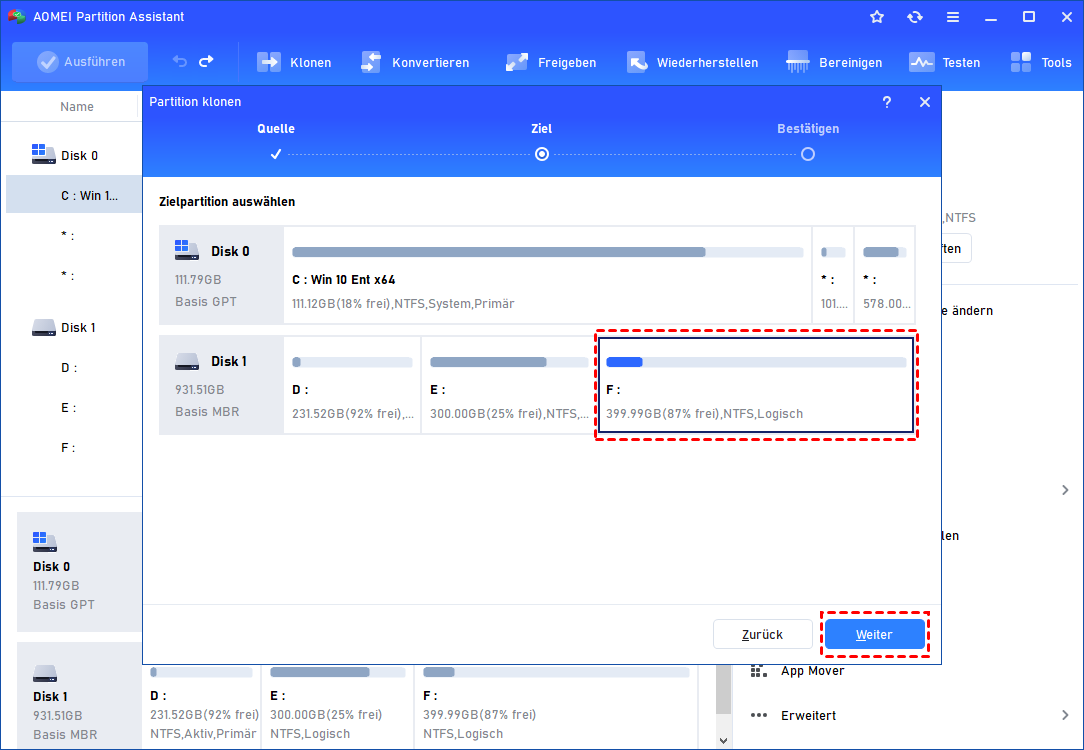Select the 101 MB star partition in dialog
Viewport: 1084px width, 750px height.
point(833,275)
